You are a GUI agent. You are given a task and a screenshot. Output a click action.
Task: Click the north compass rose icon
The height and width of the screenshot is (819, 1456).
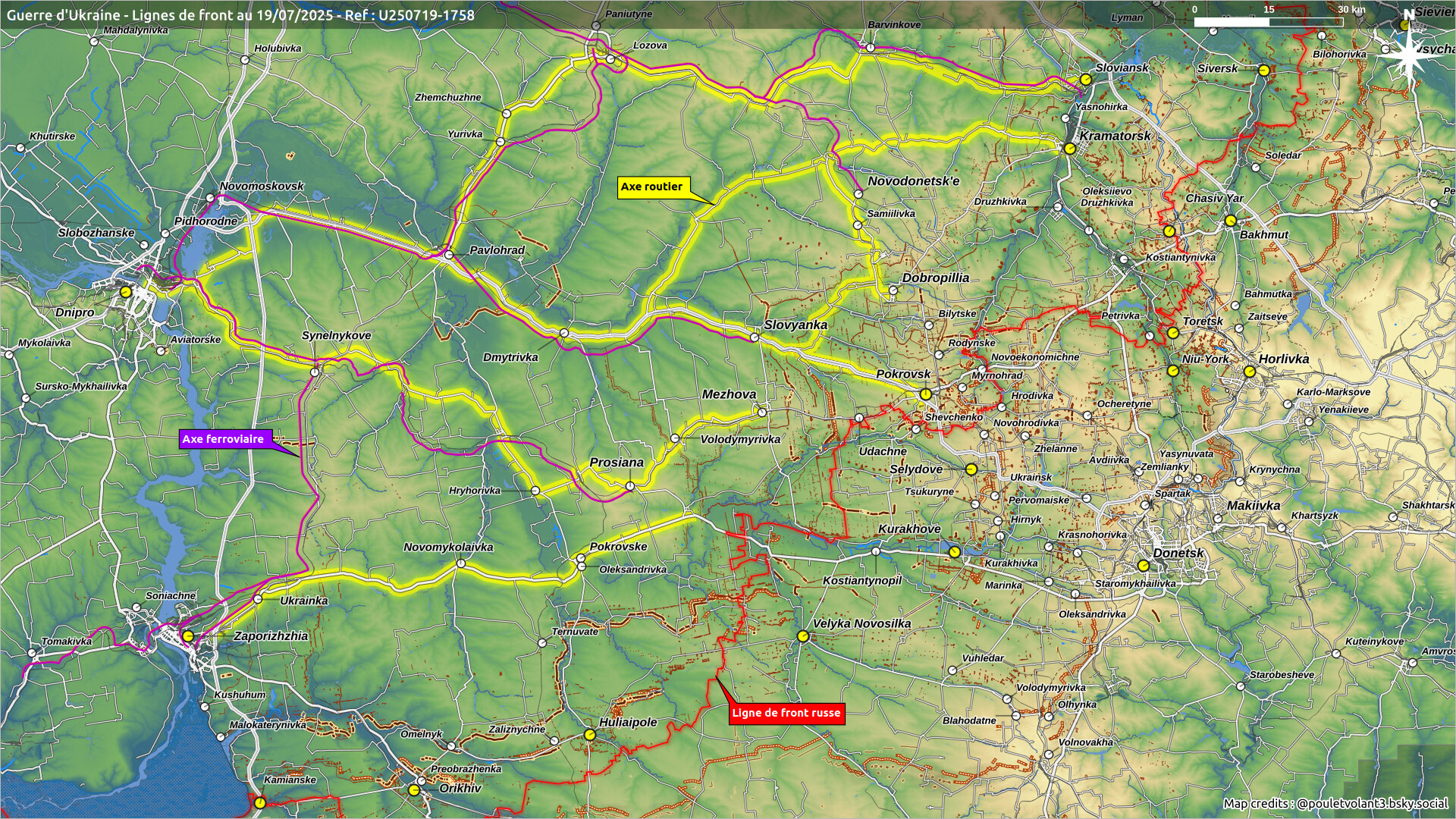[1407, 55]
